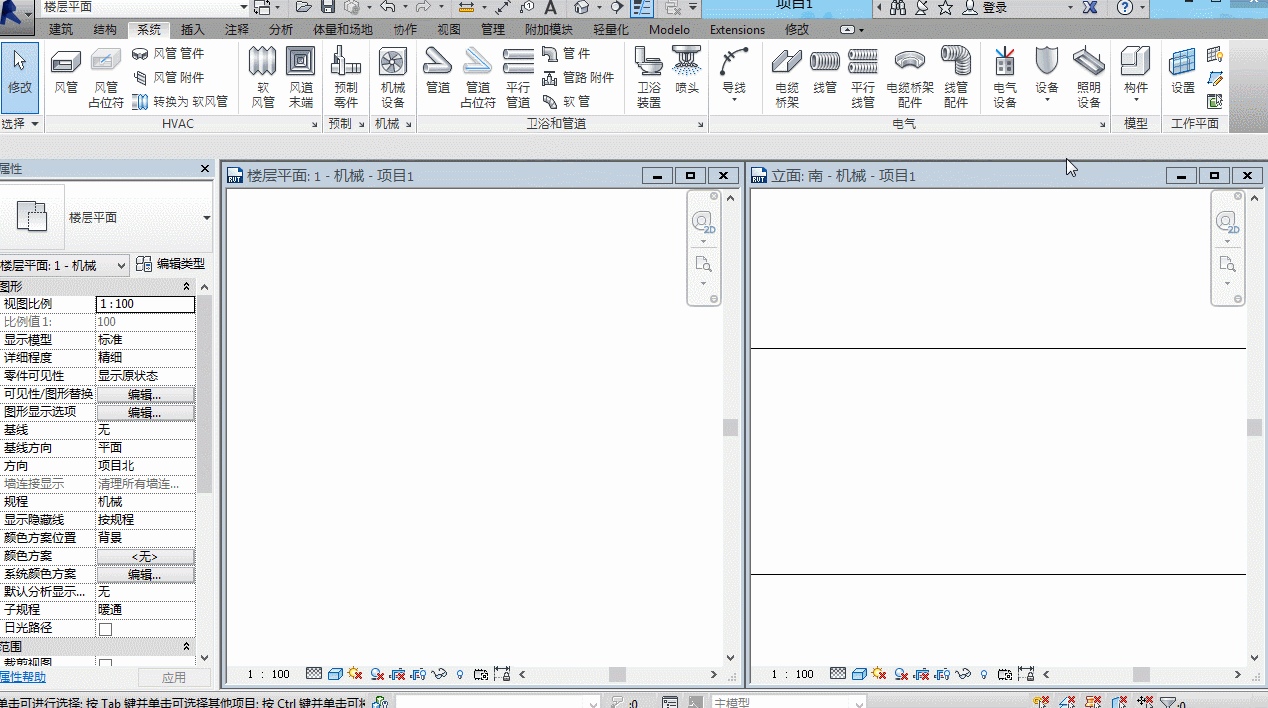Image resolution: width=1268 pixels, height=708 pixels.
Task: Select the 照明设备 lighting fixture tool
Action: (x=1089, y=78)
